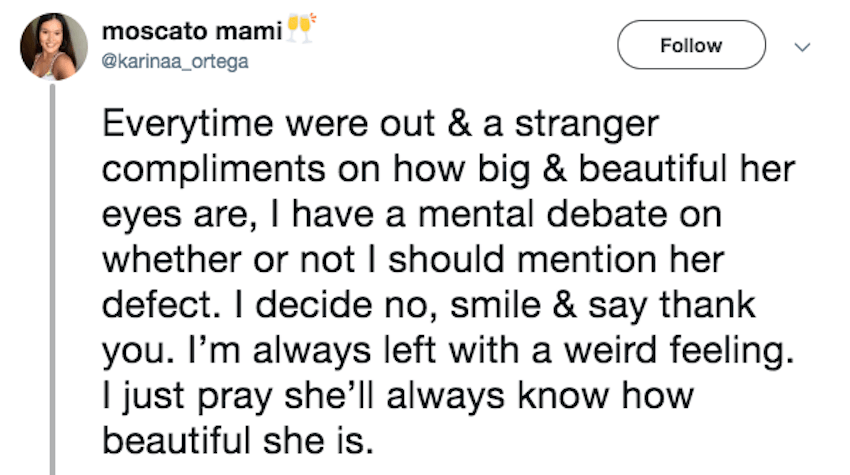Follow the @karinaa_ortega account
The width and height of the screenshot is (850, 475).
point(691,45)
